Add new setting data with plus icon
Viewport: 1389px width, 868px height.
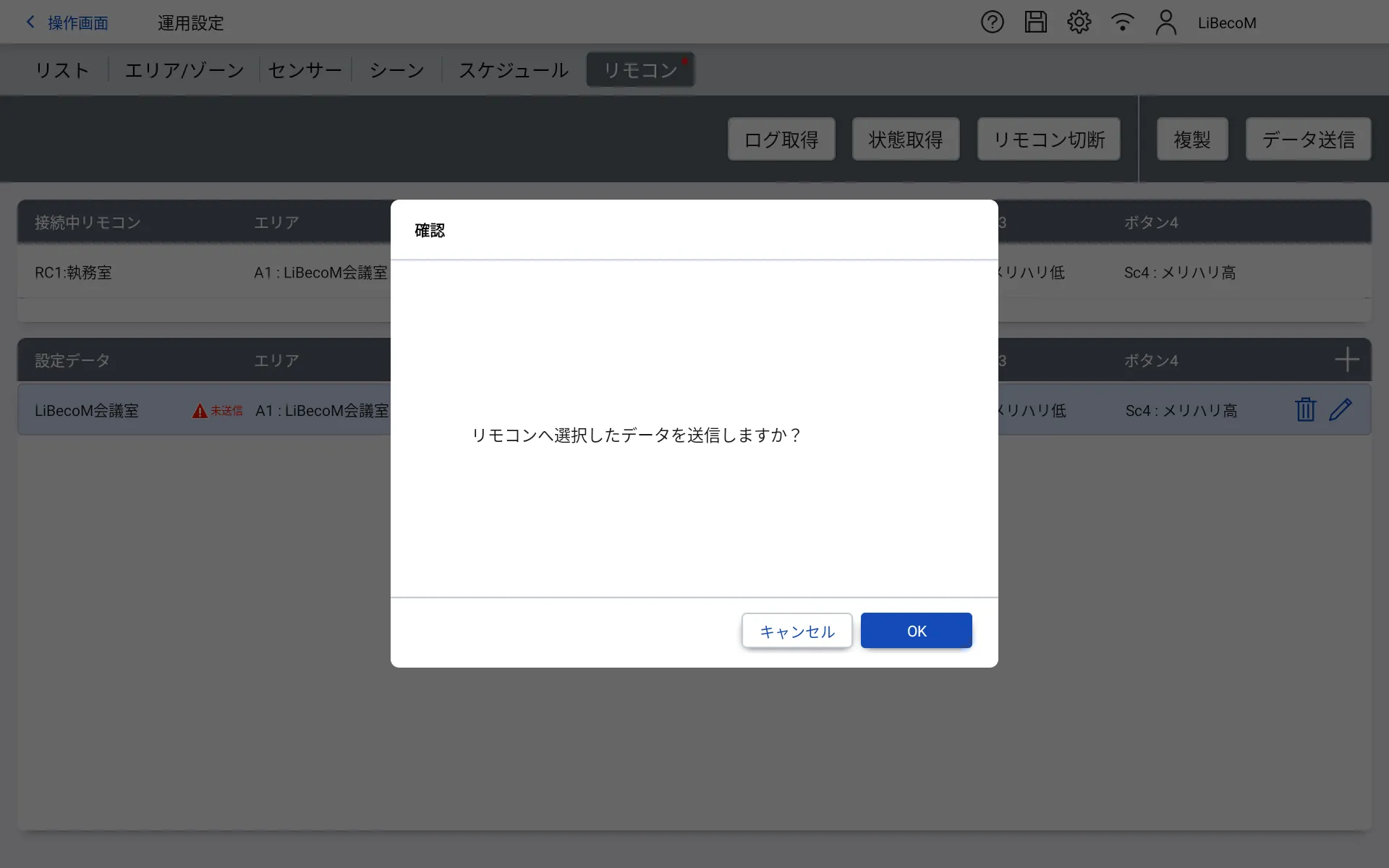(1346, 359)
